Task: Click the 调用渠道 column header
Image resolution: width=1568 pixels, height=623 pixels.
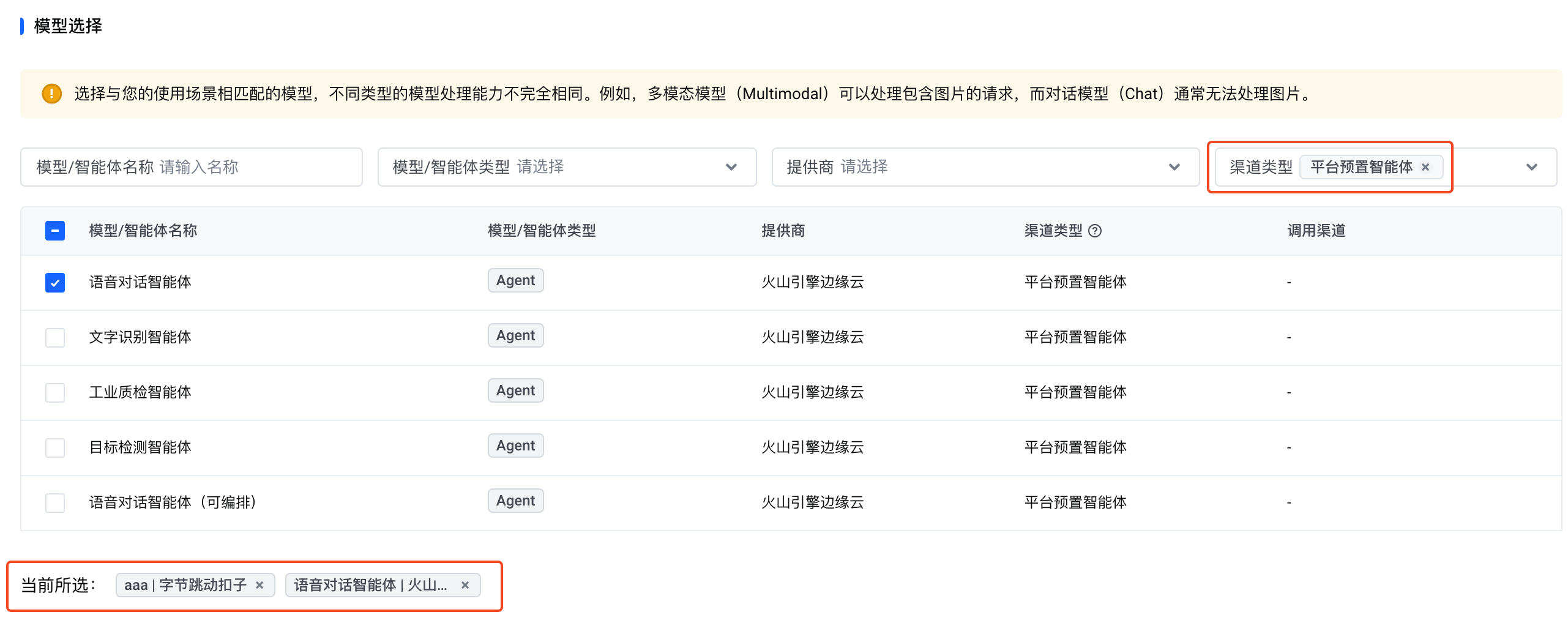Action: click(1316, 231)
